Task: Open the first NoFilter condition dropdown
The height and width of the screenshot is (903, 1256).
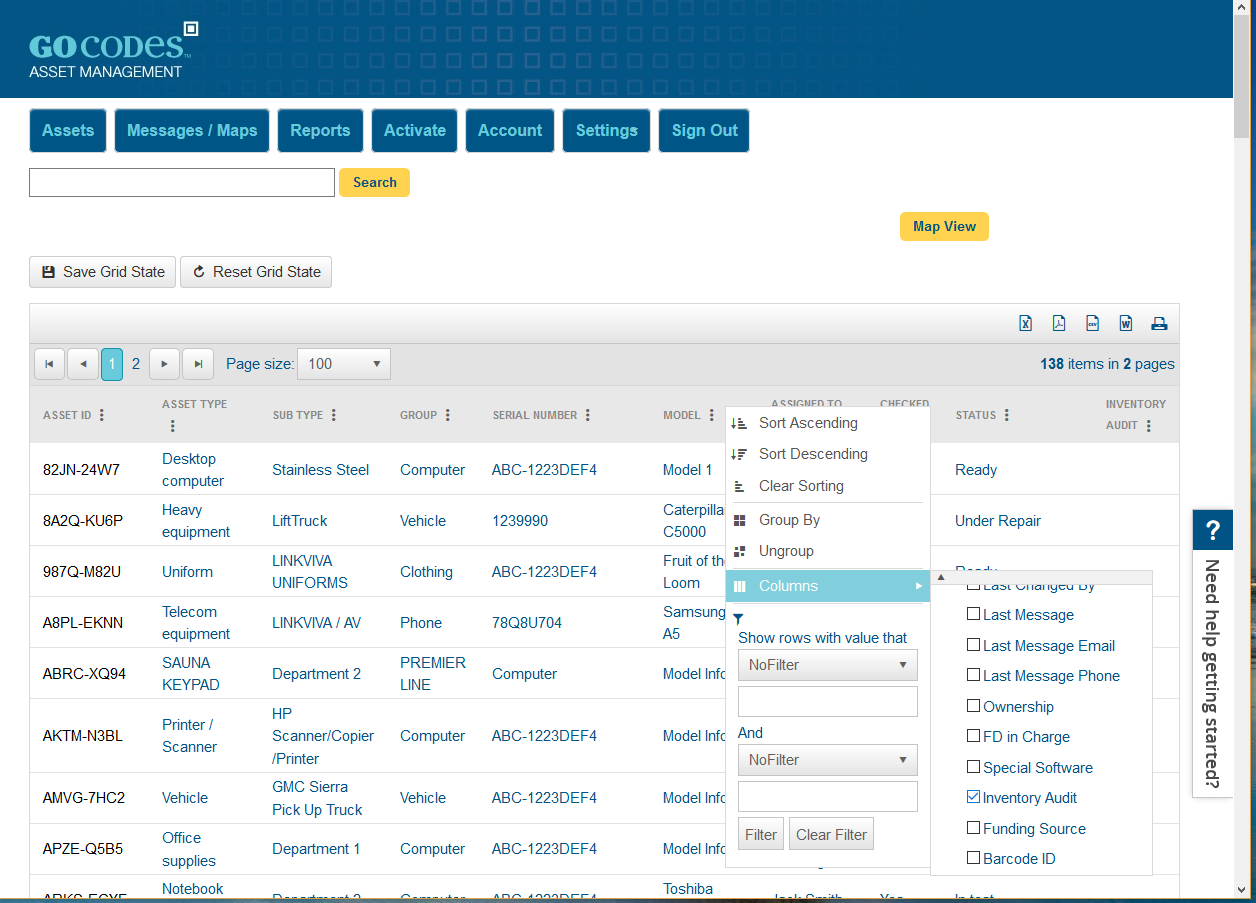Action: (827, 665)
